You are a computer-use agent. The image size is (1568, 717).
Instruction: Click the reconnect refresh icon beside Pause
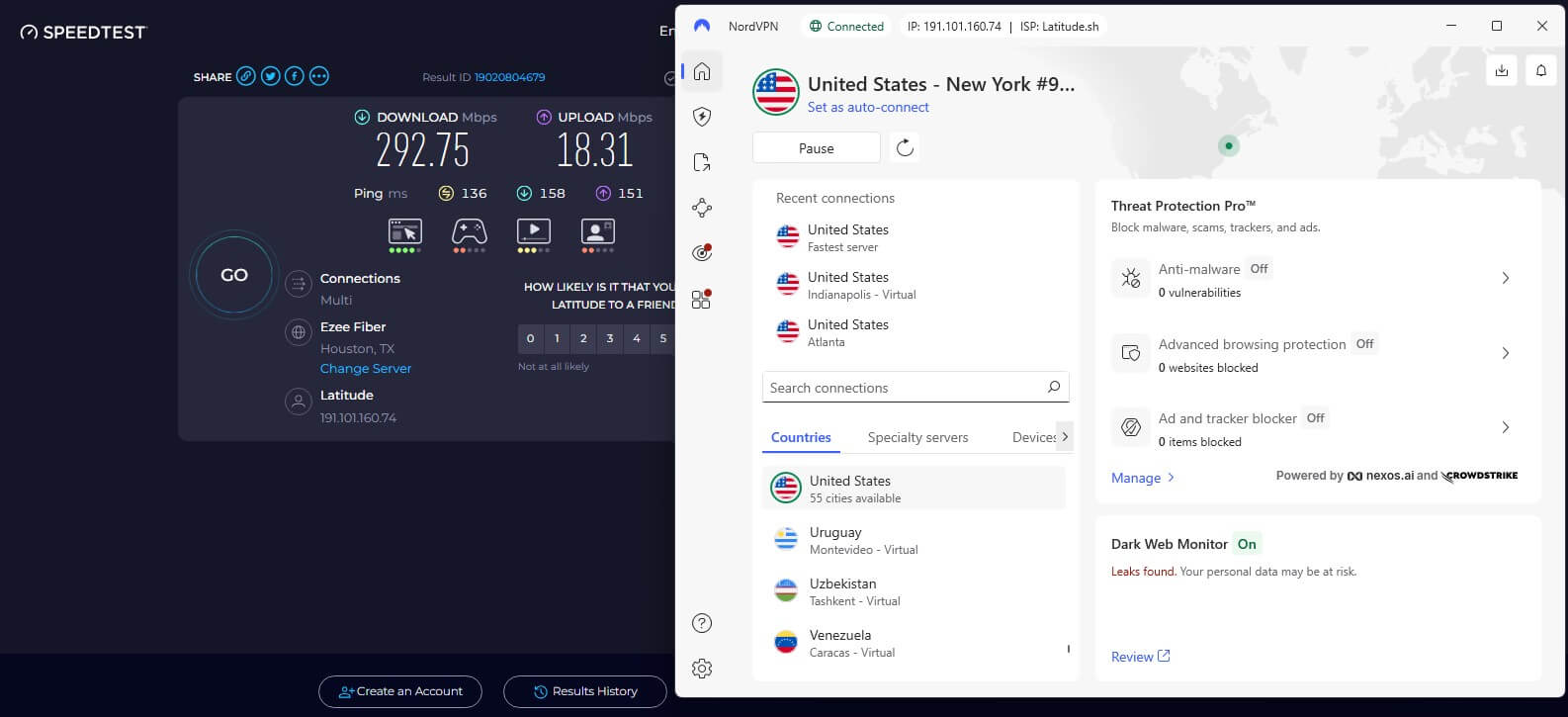point(905,148)
